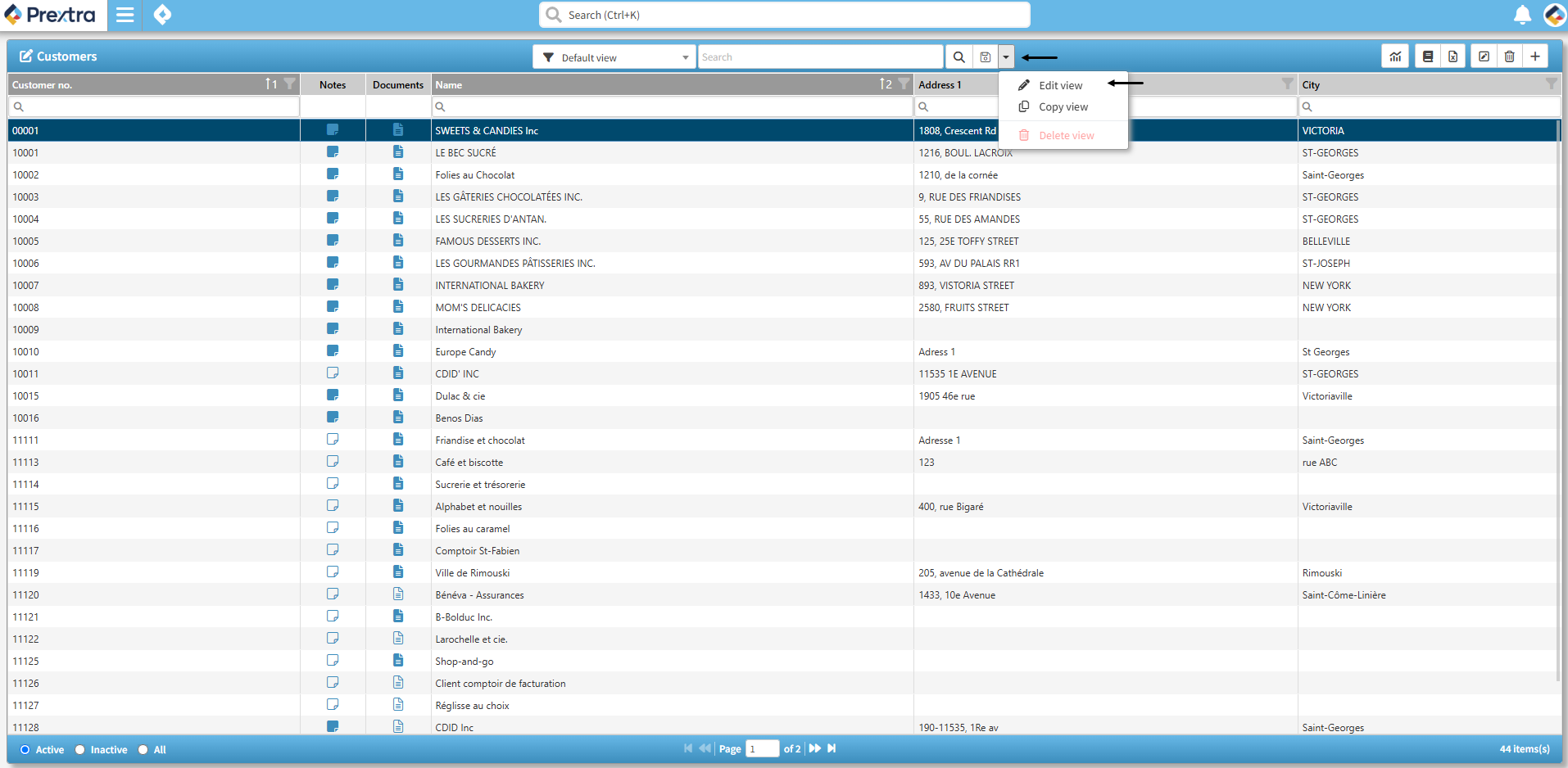1568x768 pixels.
Task: Collapse the view options dropdown arrow
Action: point(1006,57)
